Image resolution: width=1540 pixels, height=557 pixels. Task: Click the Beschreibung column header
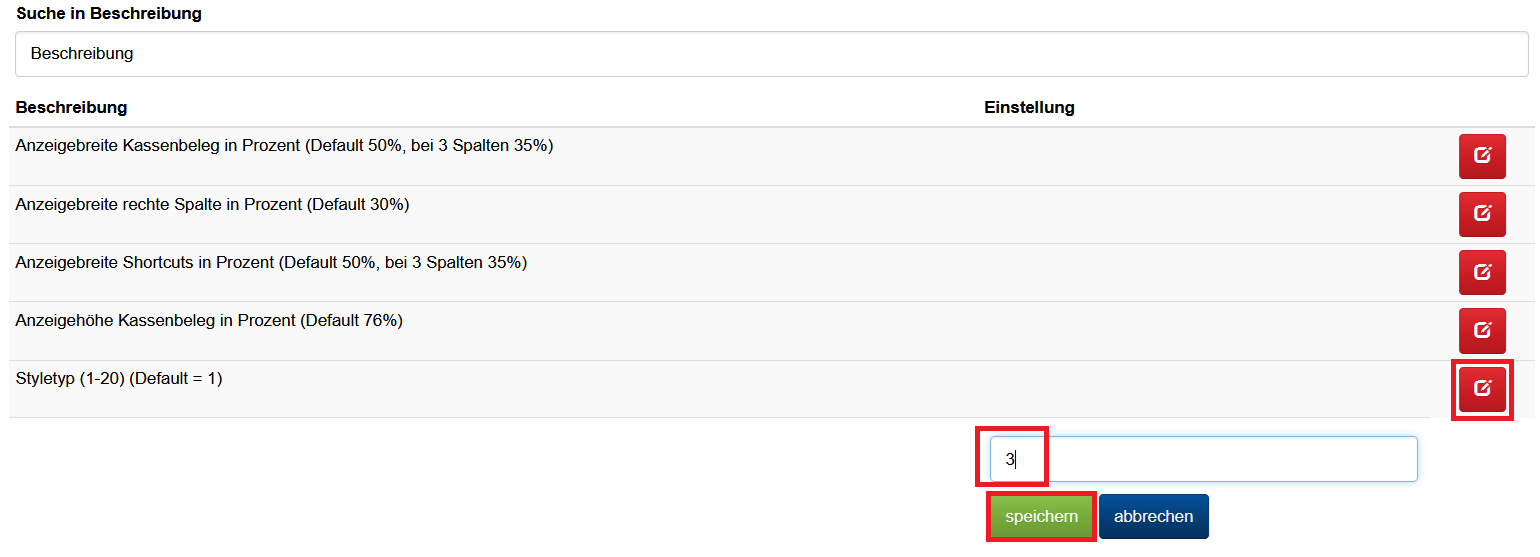coord(71,107)
